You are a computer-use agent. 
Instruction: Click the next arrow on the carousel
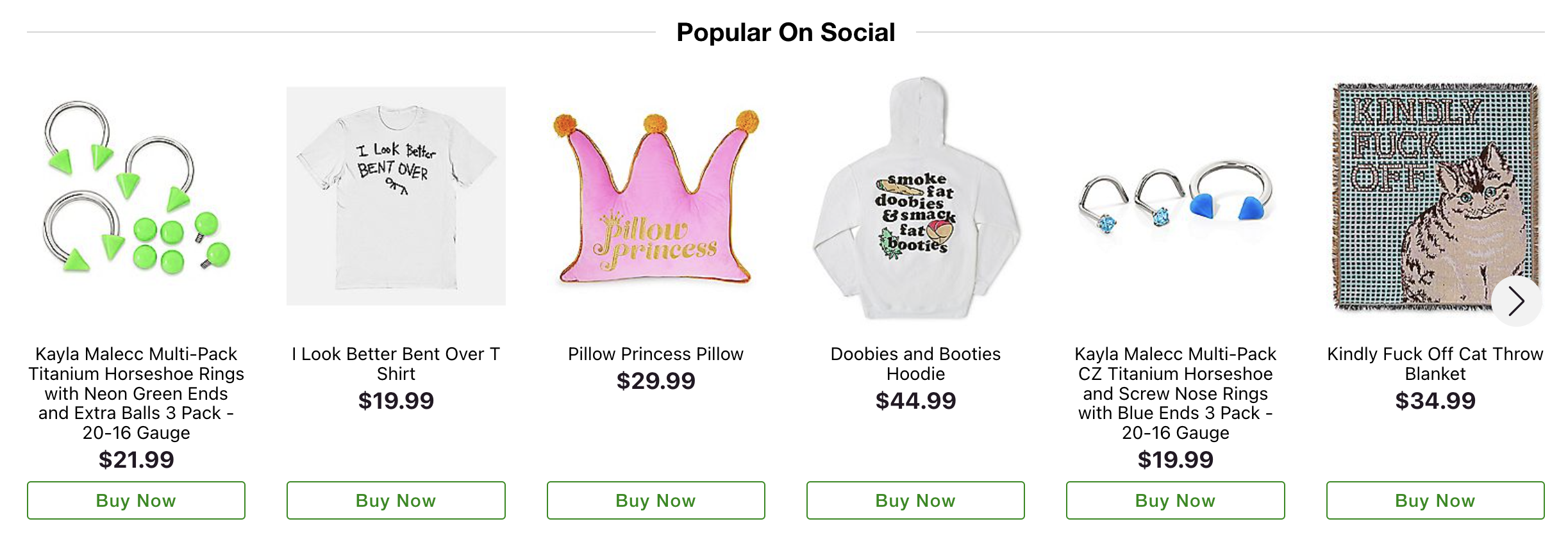pos(1516,301)
